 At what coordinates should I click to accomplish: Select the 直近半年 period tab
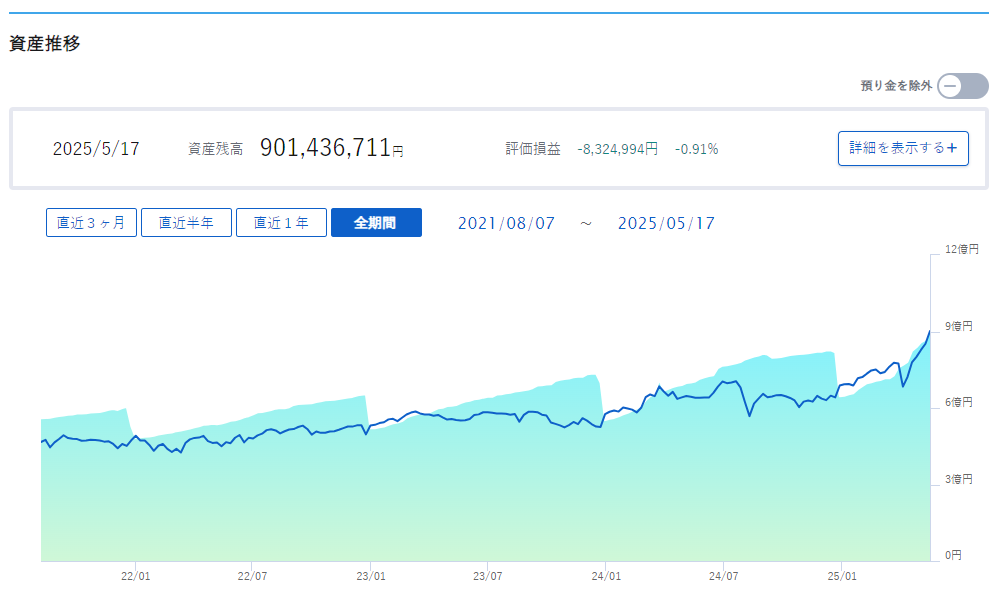click(x=186, y=222)
